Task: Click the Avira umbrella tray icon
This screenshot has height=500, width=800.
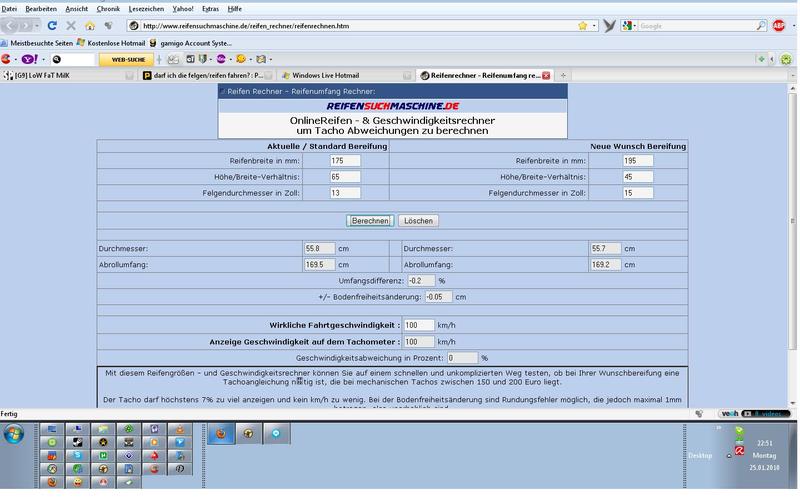Action: [x=740, y=451]
